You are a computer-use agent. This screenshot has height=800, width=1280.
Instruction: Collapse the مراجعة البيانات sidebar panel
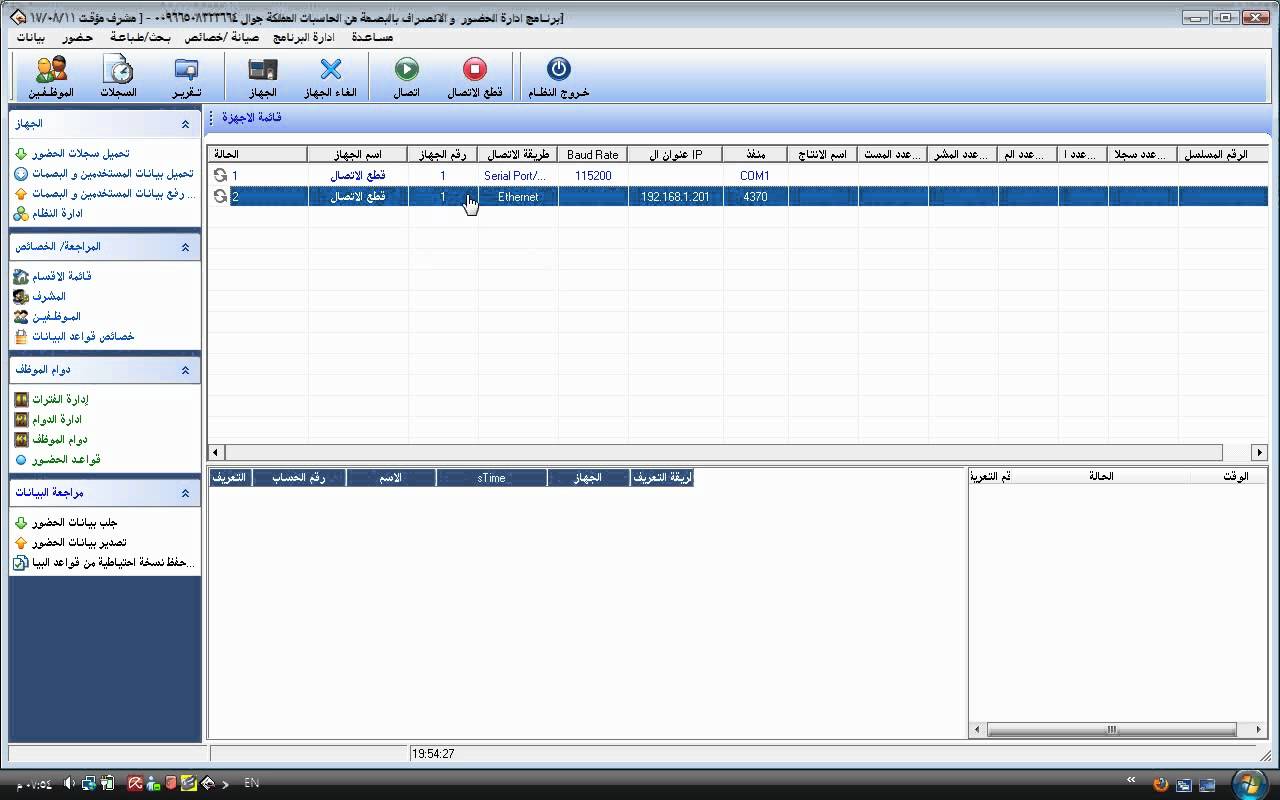pos(185,493)
